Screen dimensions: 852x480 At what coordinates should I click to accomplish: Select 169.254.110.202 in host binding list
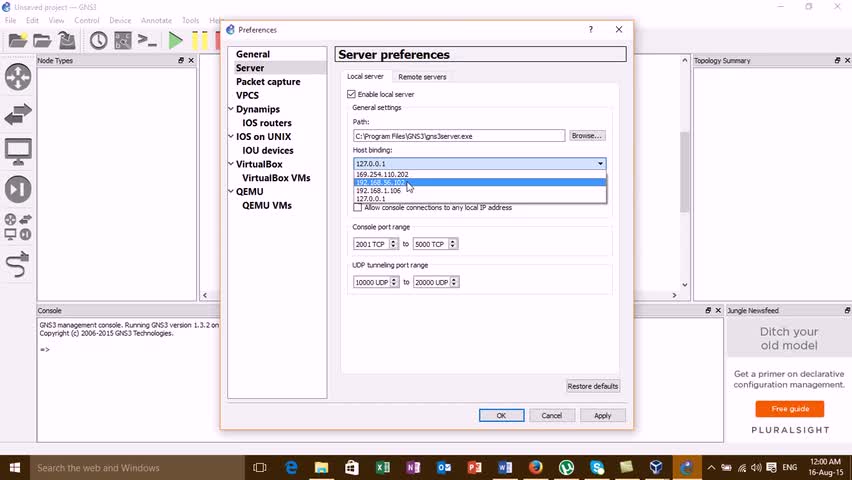480,174
